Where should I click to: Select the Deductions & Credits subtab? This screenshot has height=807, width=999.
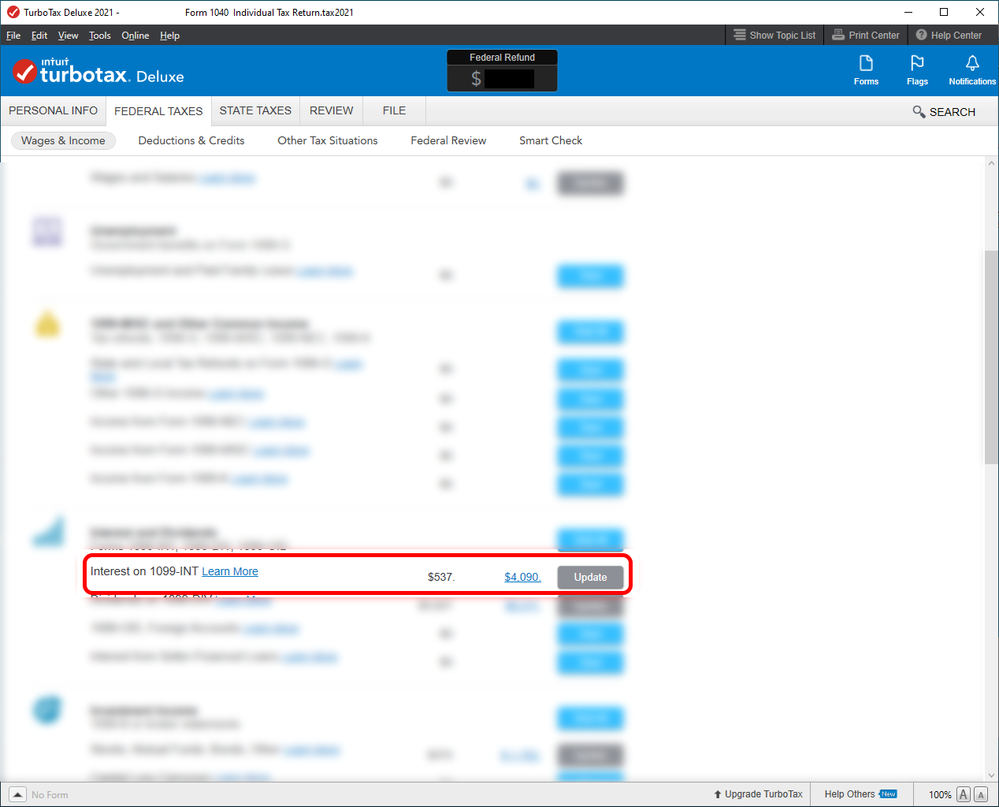coord(191,141)
